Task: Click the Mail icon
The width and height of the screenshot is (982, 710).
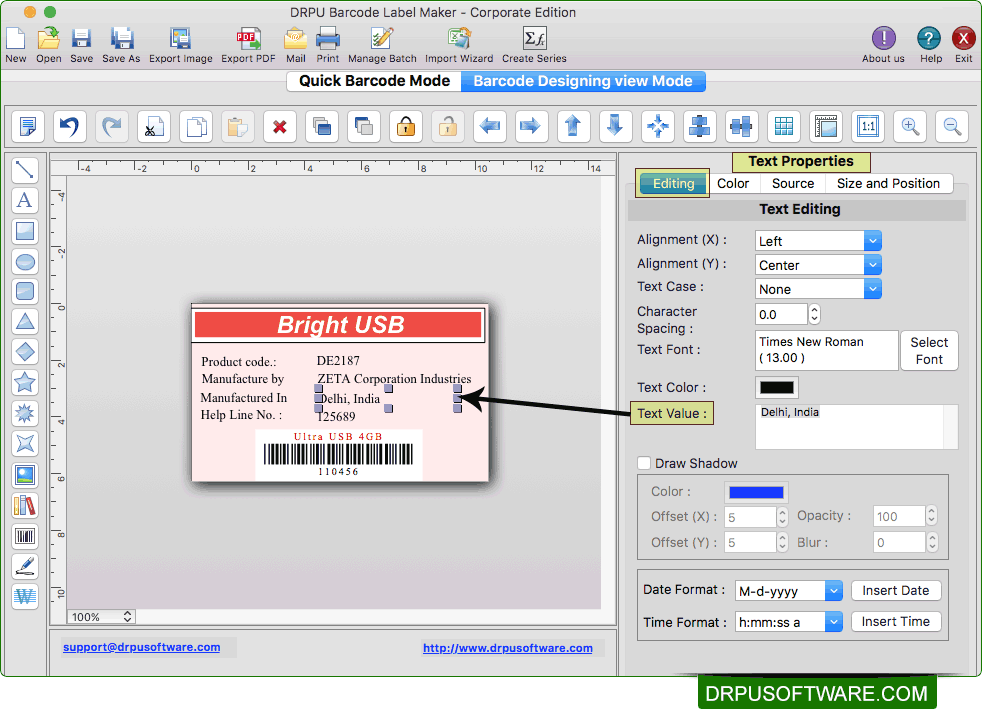Action: coord(296,39)
